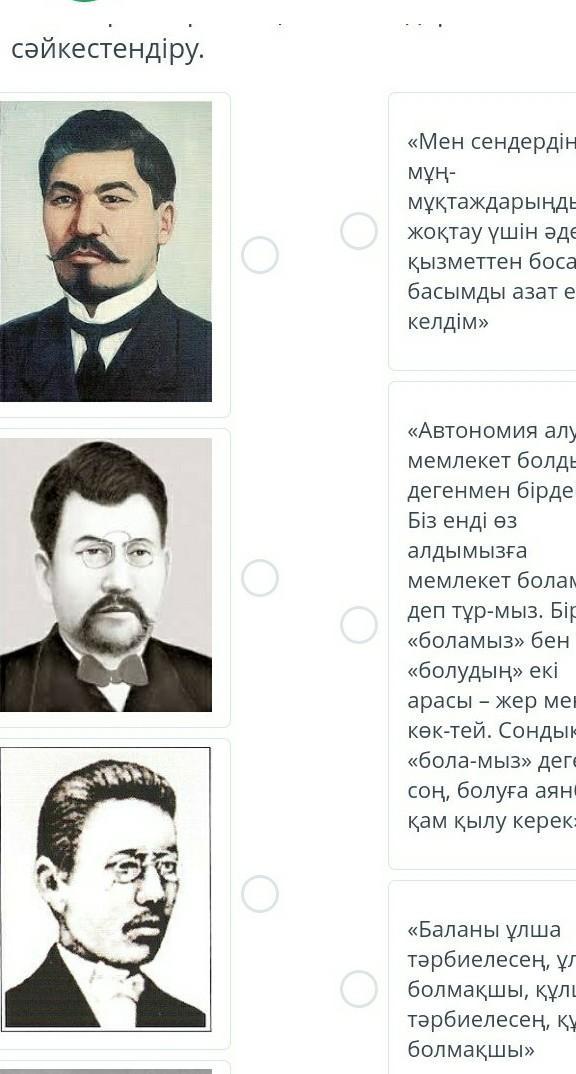Image resolution: width=576 pixels, height=1074 pixels.
Task: Choose radio for «Автономия алу» quote
Action: tap(359, 625)
